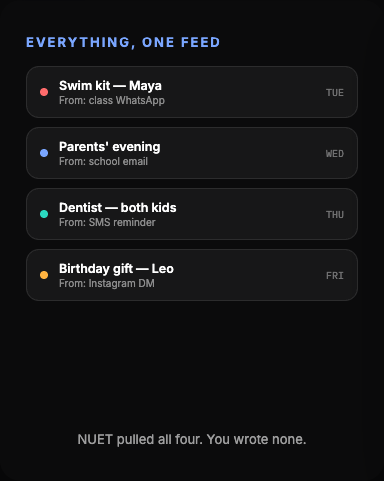Click the 'NUET pulled all four' caption
Screen dimensions: 384x481
(192, 439)
